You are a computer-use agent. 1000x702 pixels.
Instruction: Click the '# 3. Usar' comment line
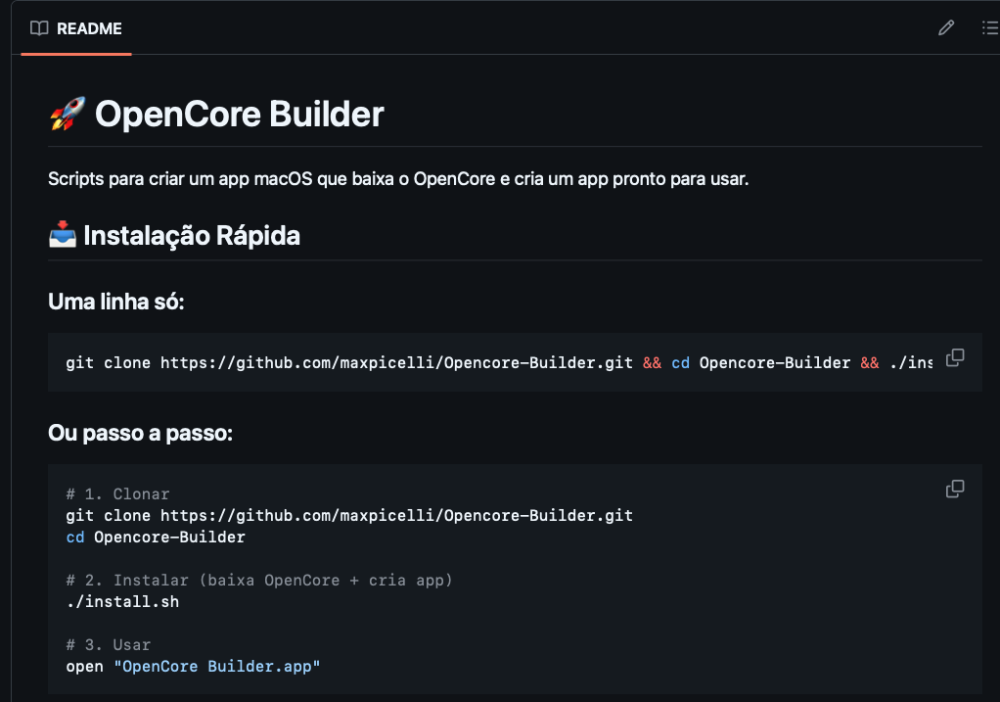pos(108,645)
